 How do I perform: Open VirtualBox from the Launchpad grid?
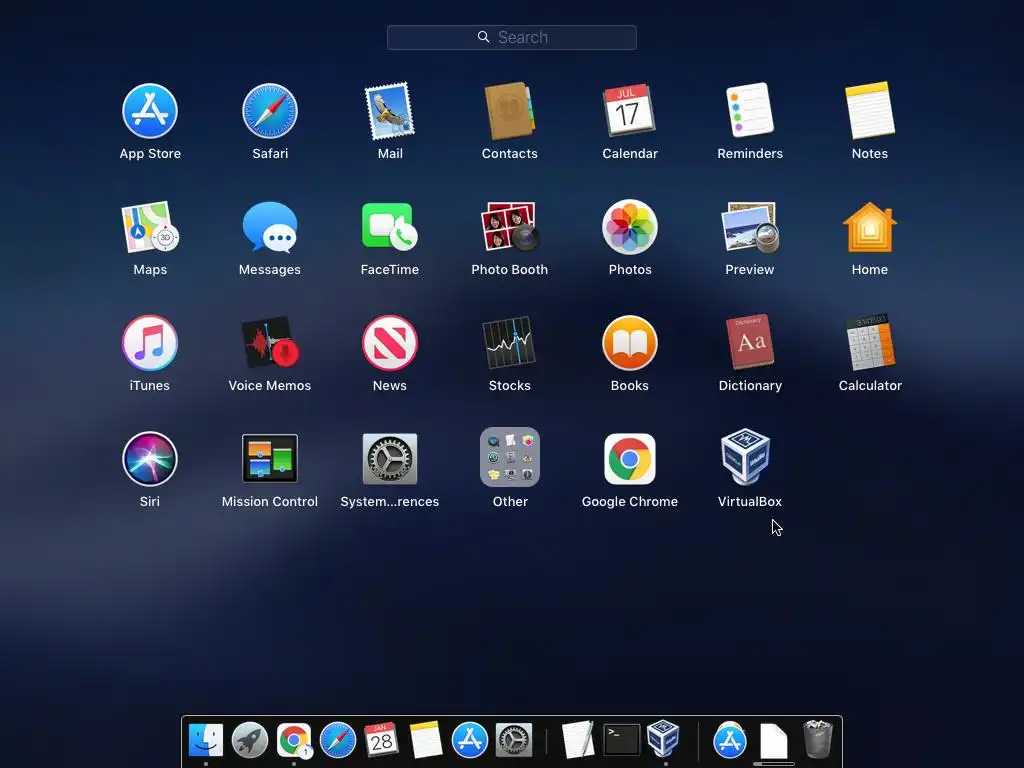pyautogui.click(x=746, y=457)
